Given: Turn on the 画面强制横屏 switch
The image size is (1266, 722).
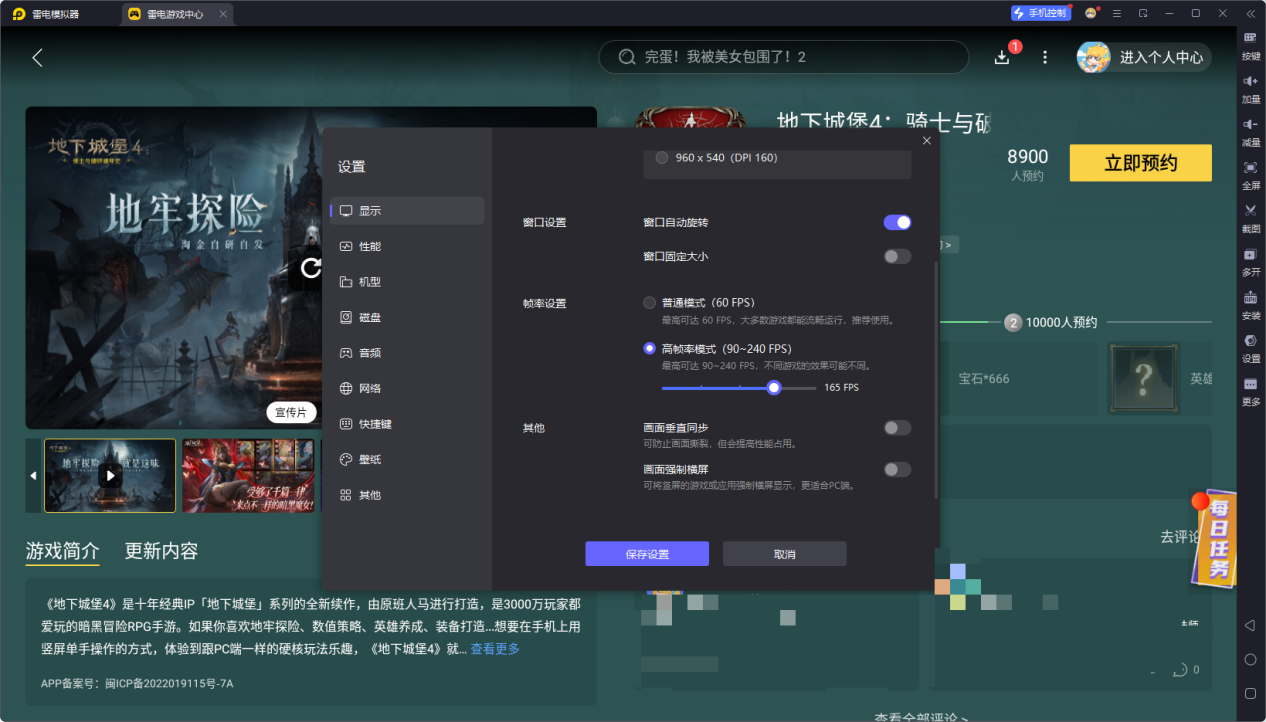Looking at the screenshot, I should point(896,469).
